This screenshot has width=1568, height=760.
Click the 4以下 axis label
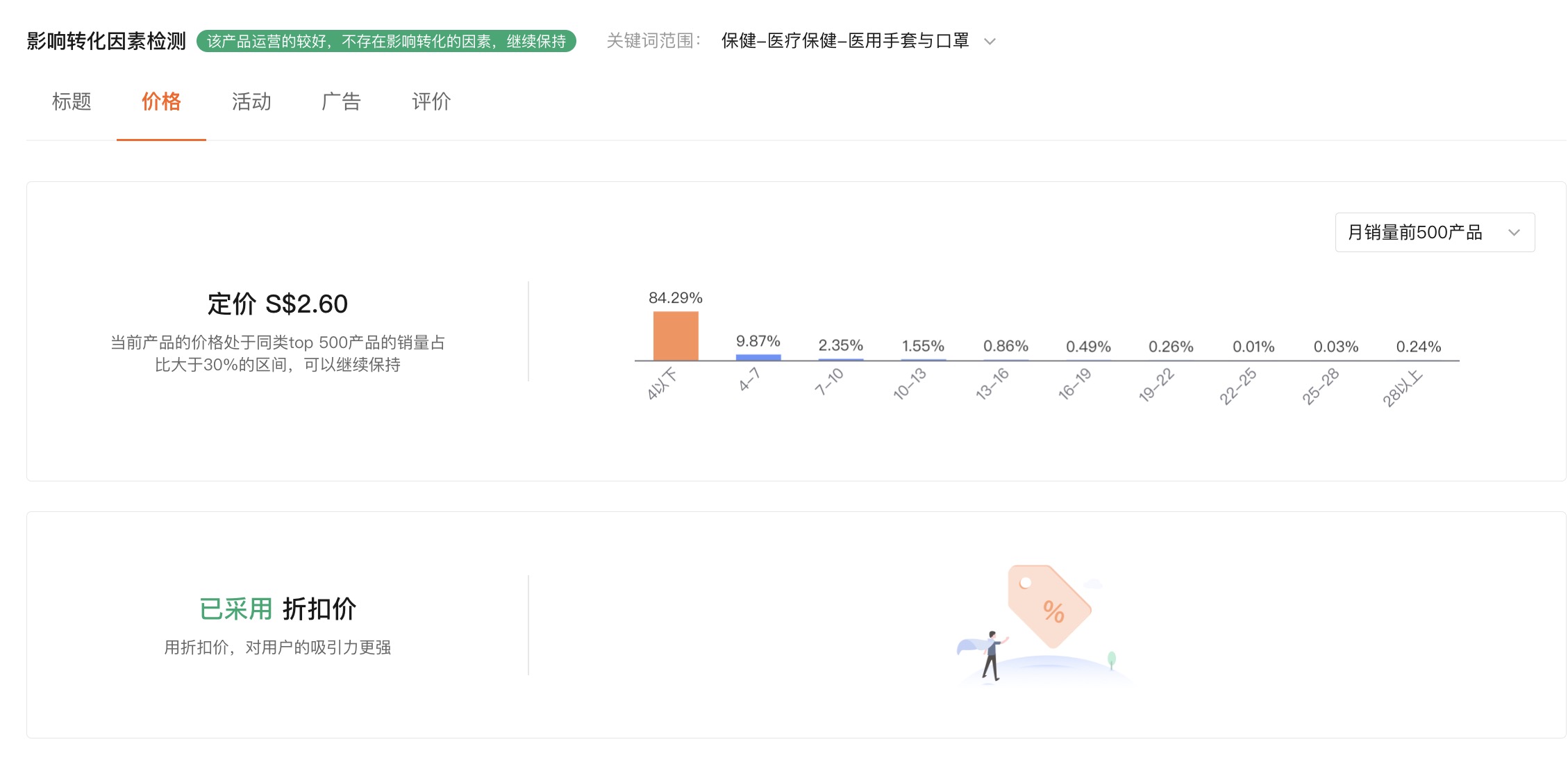click(x=661, y=384)
